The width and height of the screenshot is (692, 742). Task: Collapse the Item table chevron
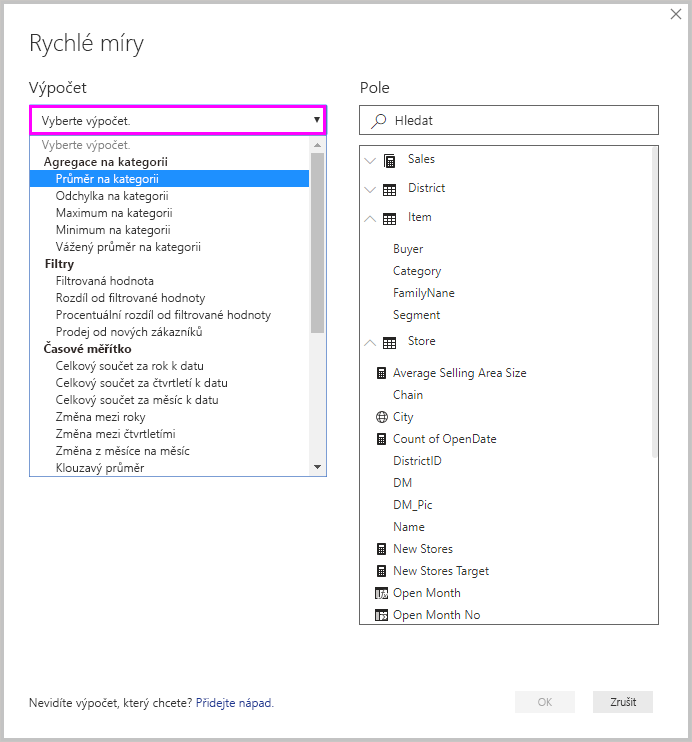click(370, 219)
